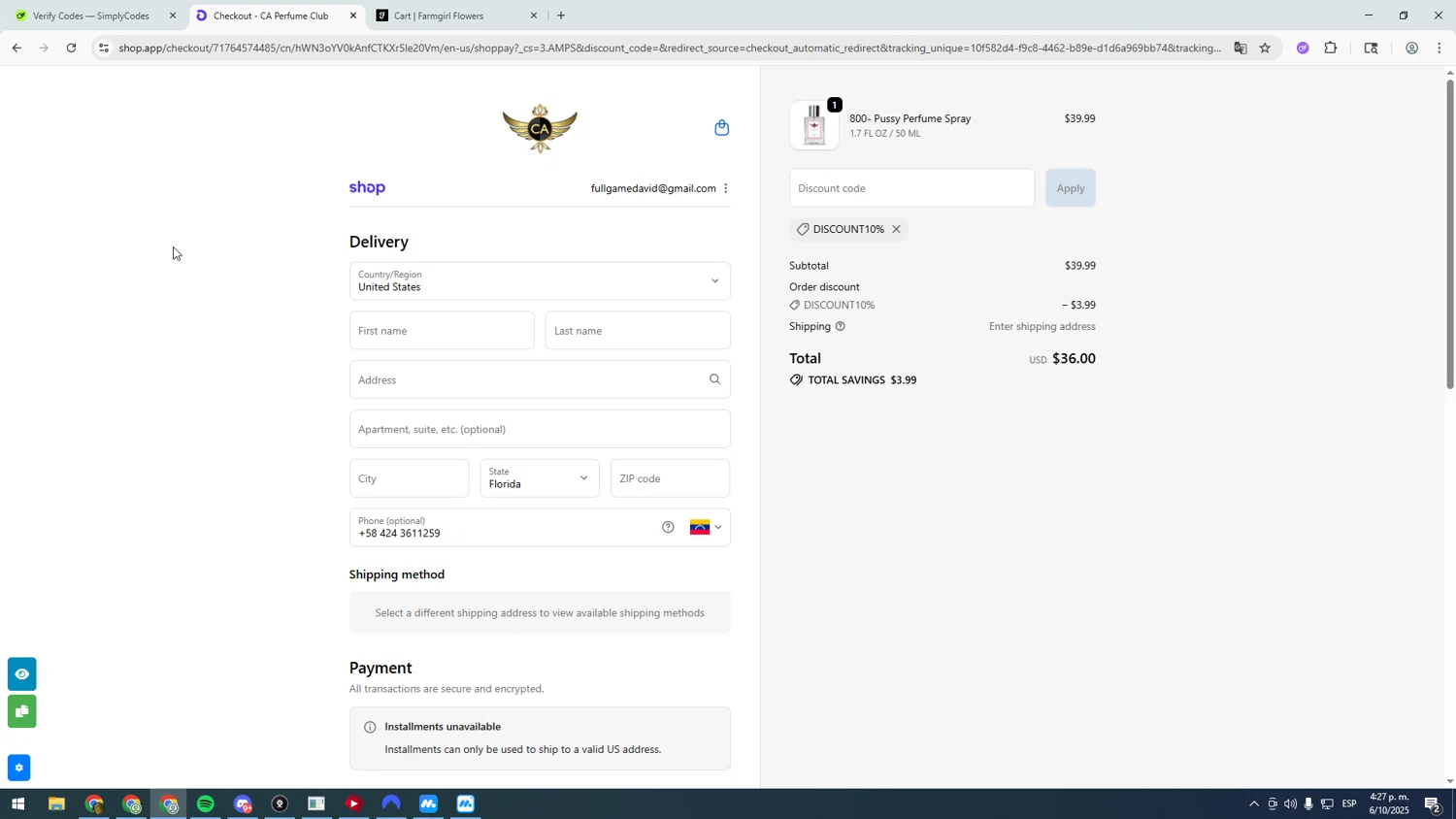
Task: Open shipping info help icon
Action: tap(841, 326)
